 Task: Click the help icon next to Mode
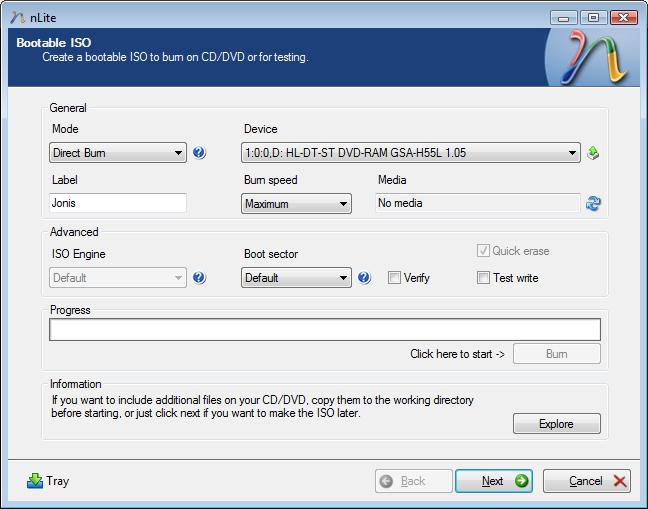[x=199, y=153]
